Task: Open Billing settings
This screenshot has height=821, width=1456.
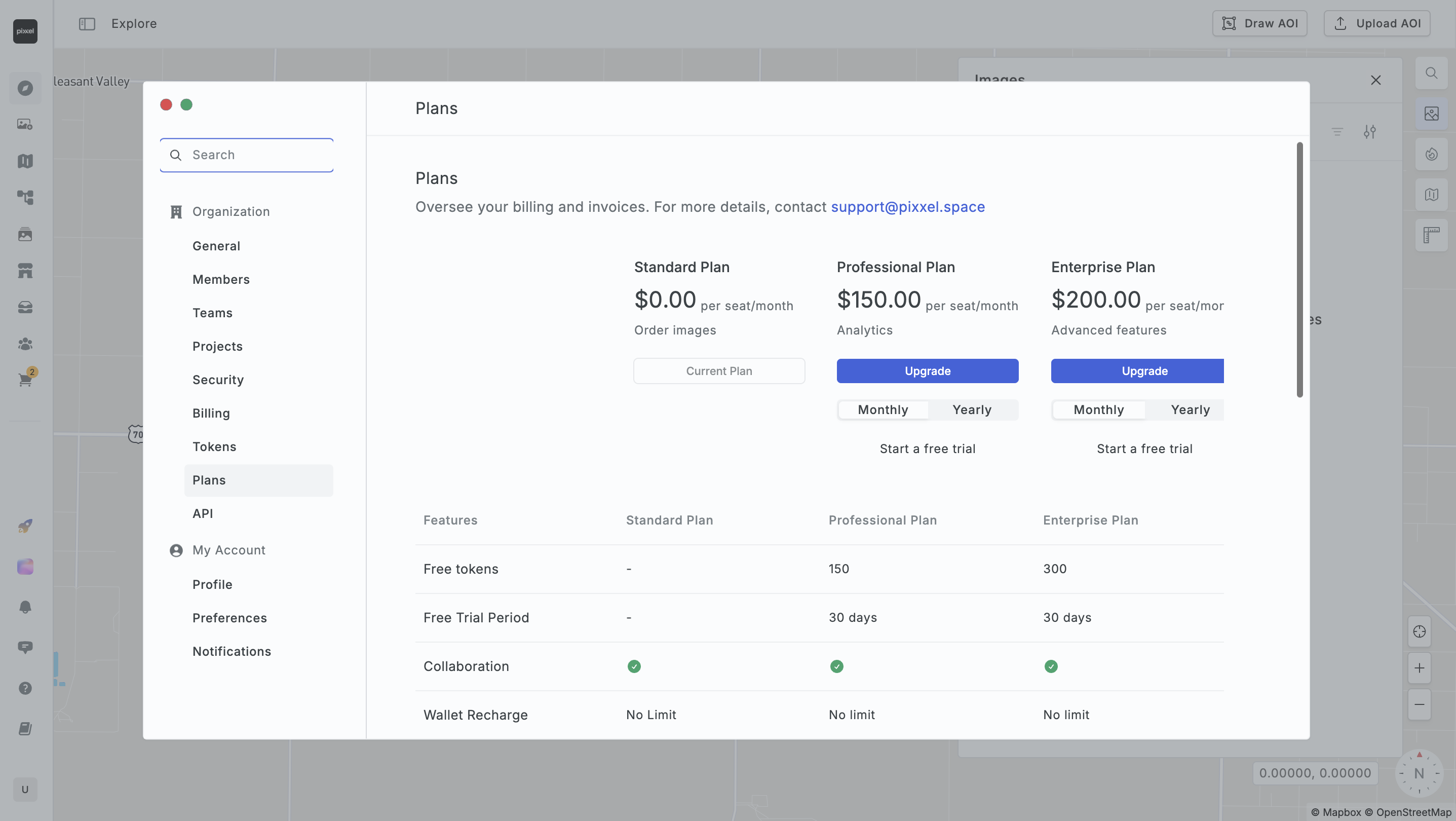Action: pyautogui.click(x=258, y=414)
